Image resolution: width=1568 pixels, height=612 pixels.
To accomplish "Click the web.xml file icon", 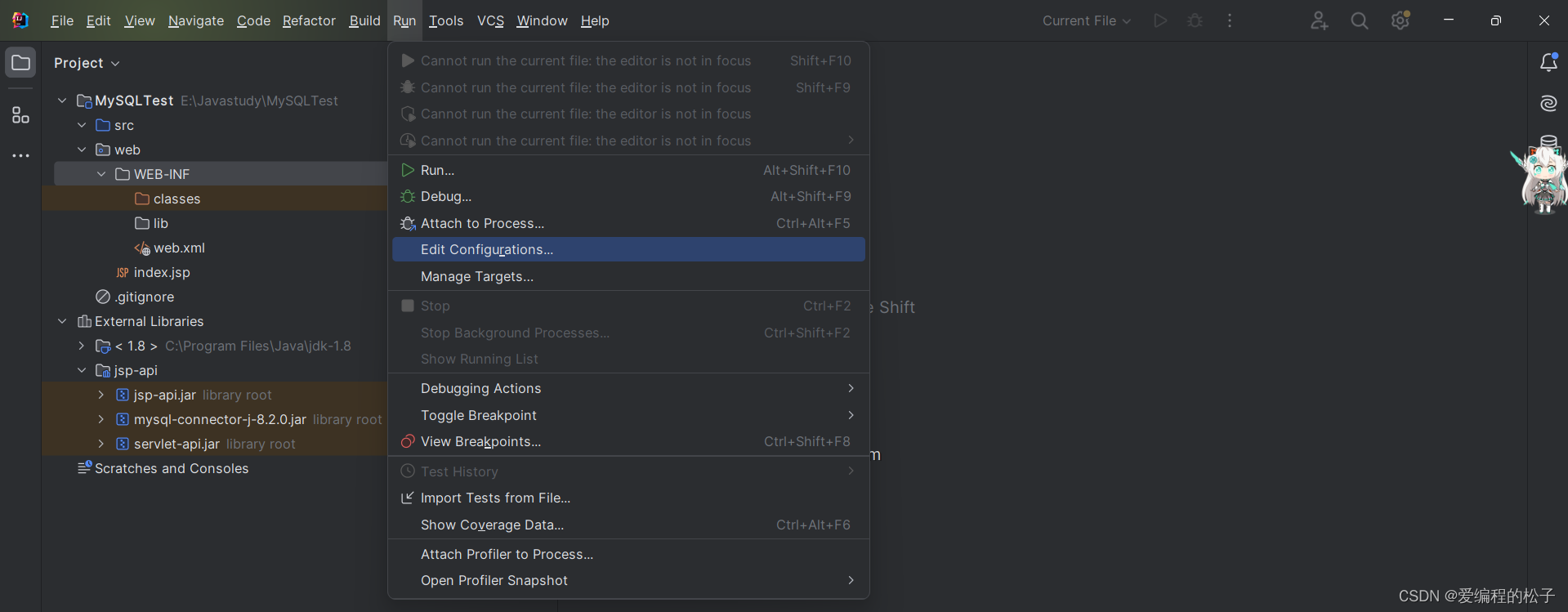I will [x=142, y=248].
